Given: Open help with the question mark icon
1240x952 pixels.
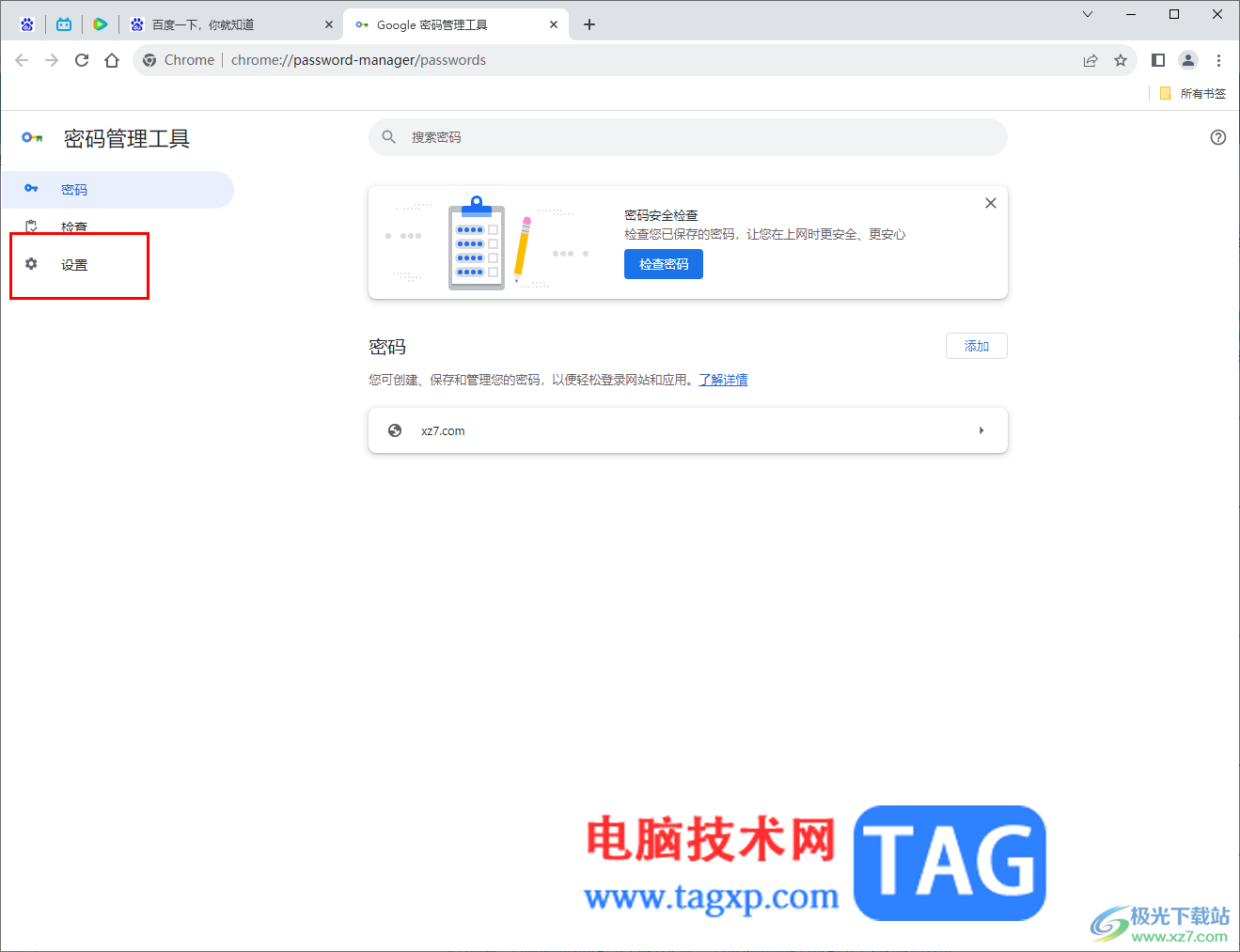Looking at the screenshot, I should click(1218, 137).
